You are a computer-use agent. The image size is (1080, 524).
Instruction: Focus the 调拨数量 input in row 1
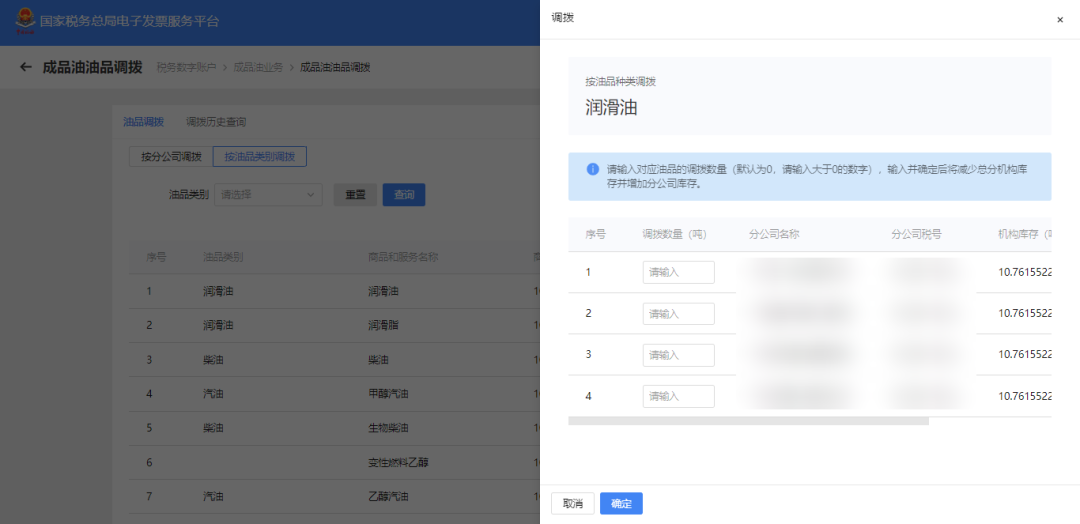(x=678, y=272)
